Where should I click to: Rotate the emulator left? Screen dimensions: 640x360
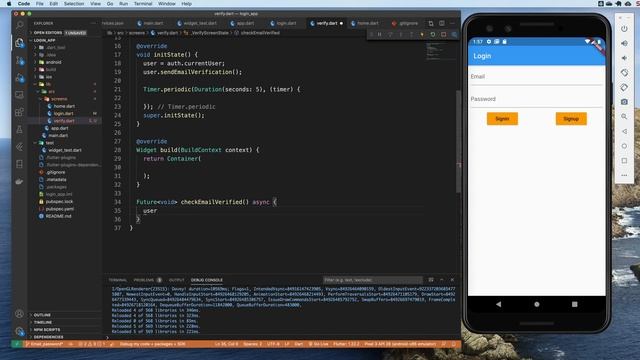(x=624, y=73)
